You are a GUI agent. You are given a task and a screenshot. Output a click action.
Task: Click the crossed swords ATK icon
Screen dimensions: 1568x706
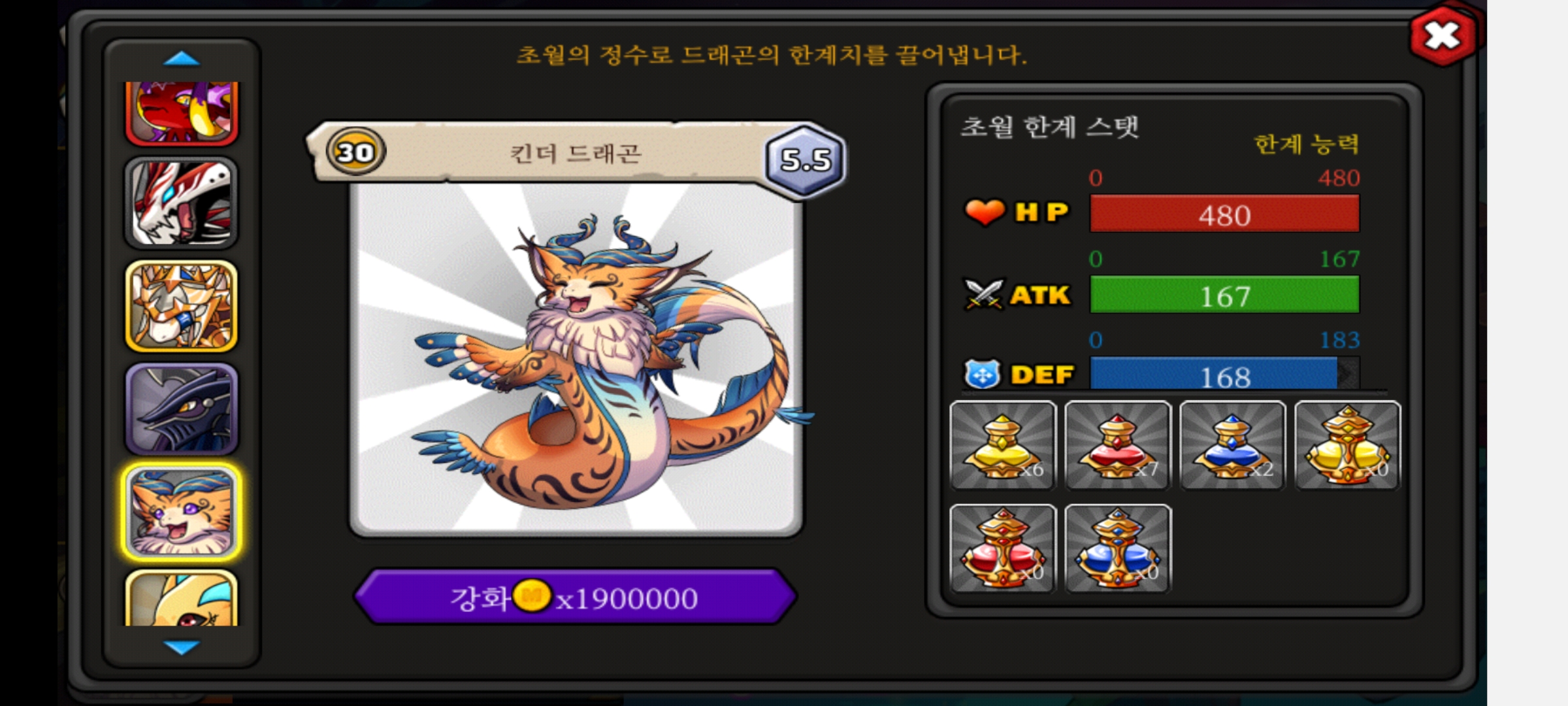click(x=983, y=294)
